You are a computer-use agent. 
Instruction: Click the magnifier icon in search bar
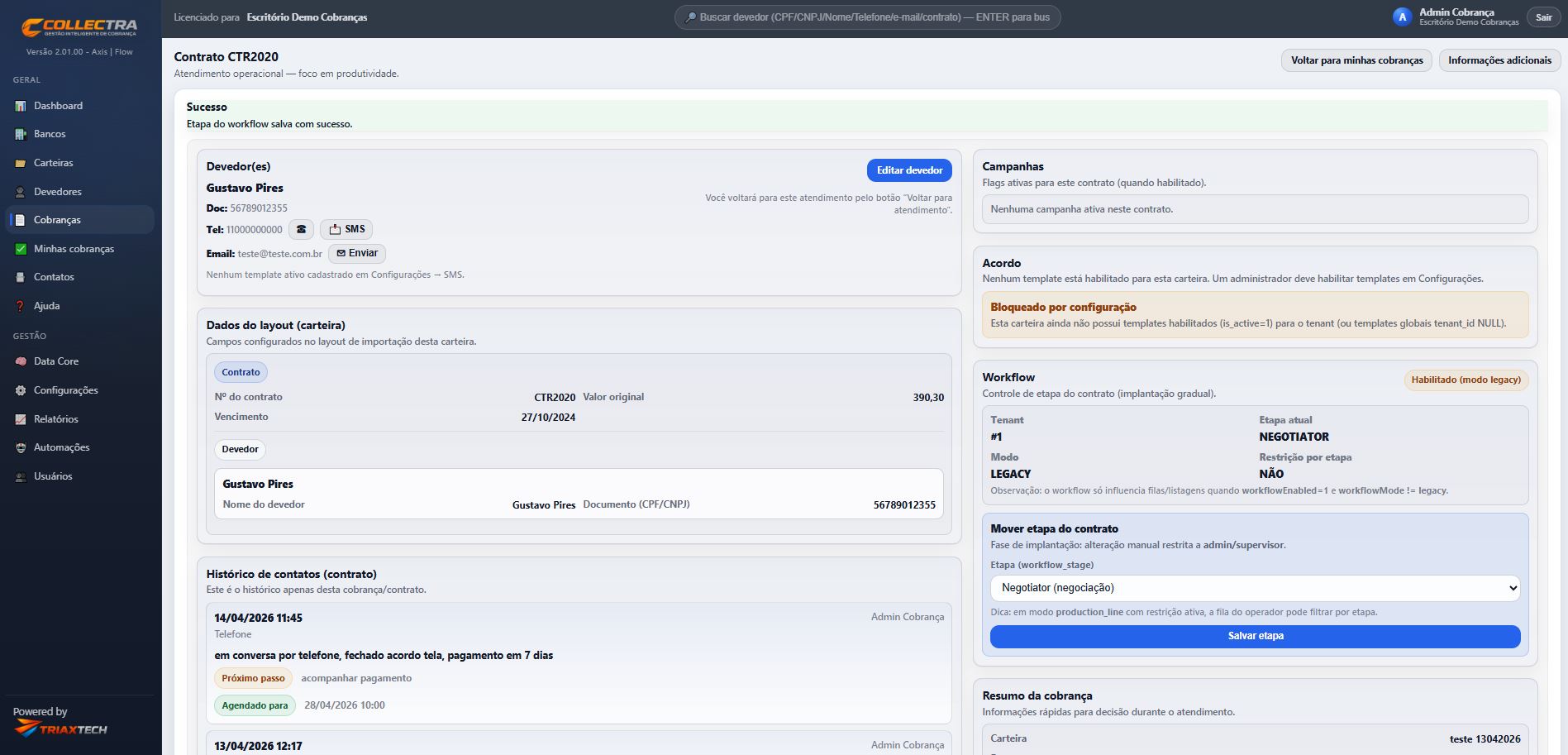coord(690,17)
